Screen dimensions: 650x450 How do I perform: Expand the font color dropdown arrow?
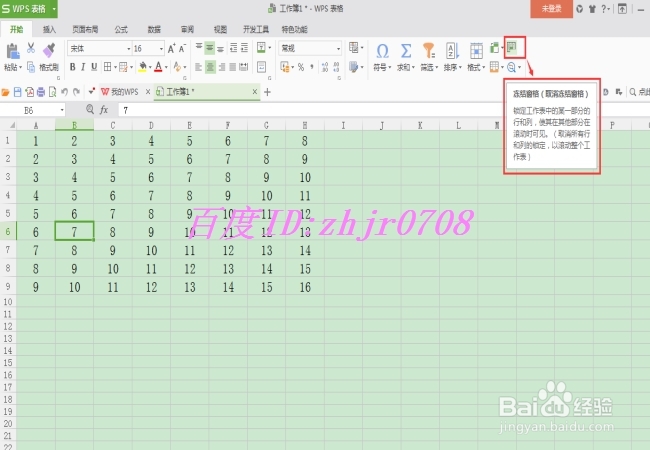pyautogui.click(x=166, y=67)
